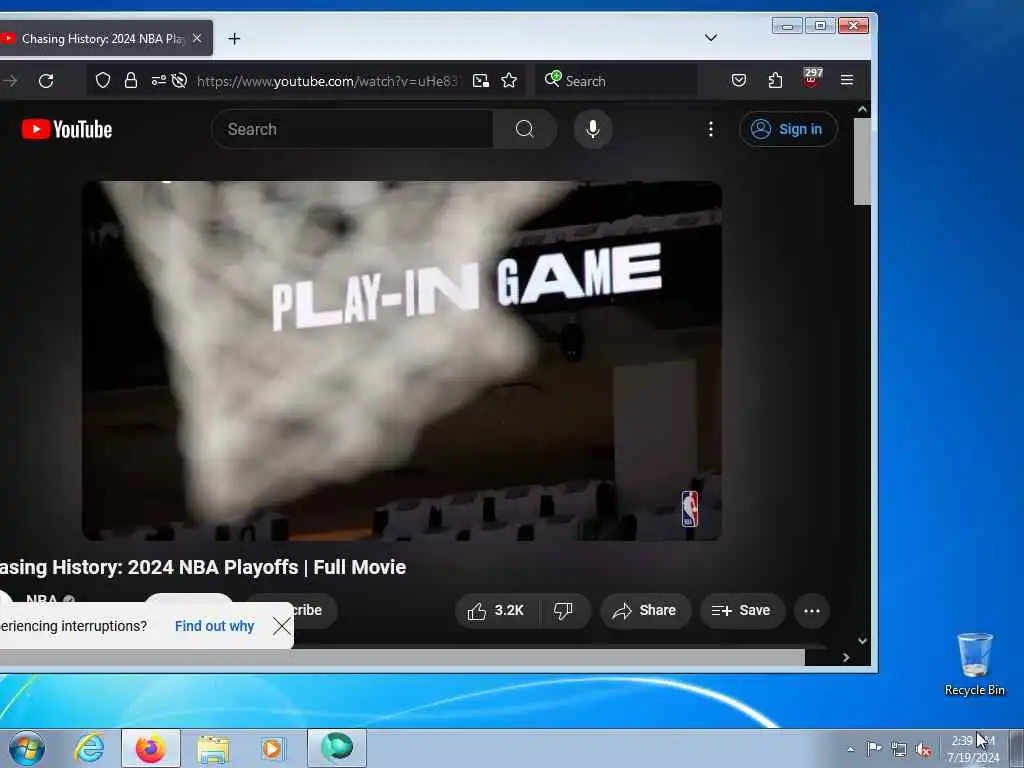Click the autoplay blocked icon in address bar
Screen dimensions: 1024x768
click(179, 80)
